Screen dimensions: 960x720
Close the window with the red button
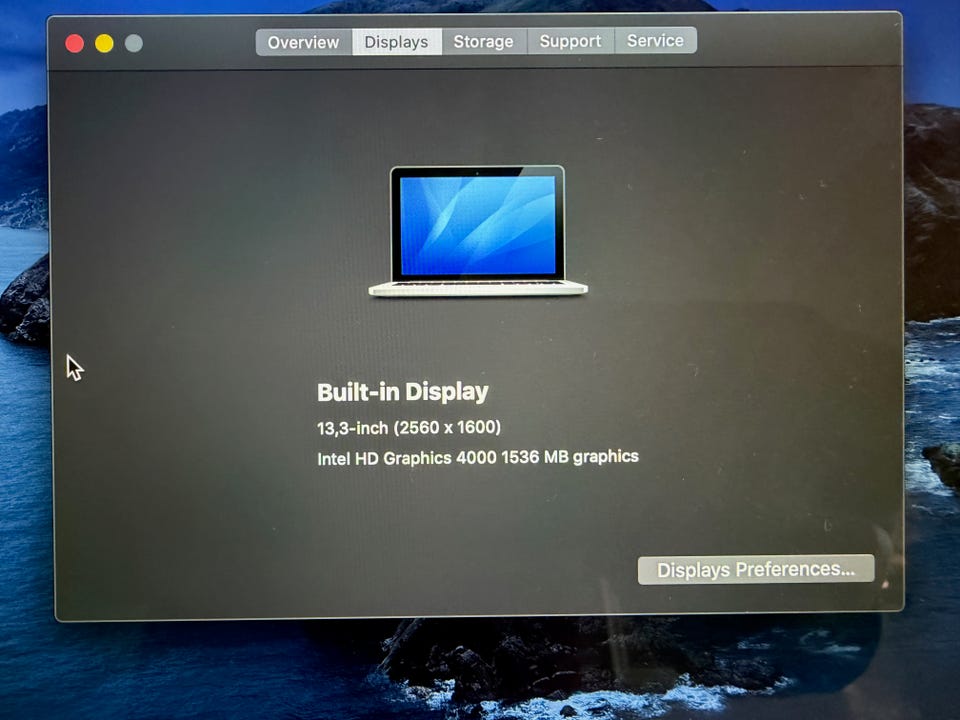(75, 43)
